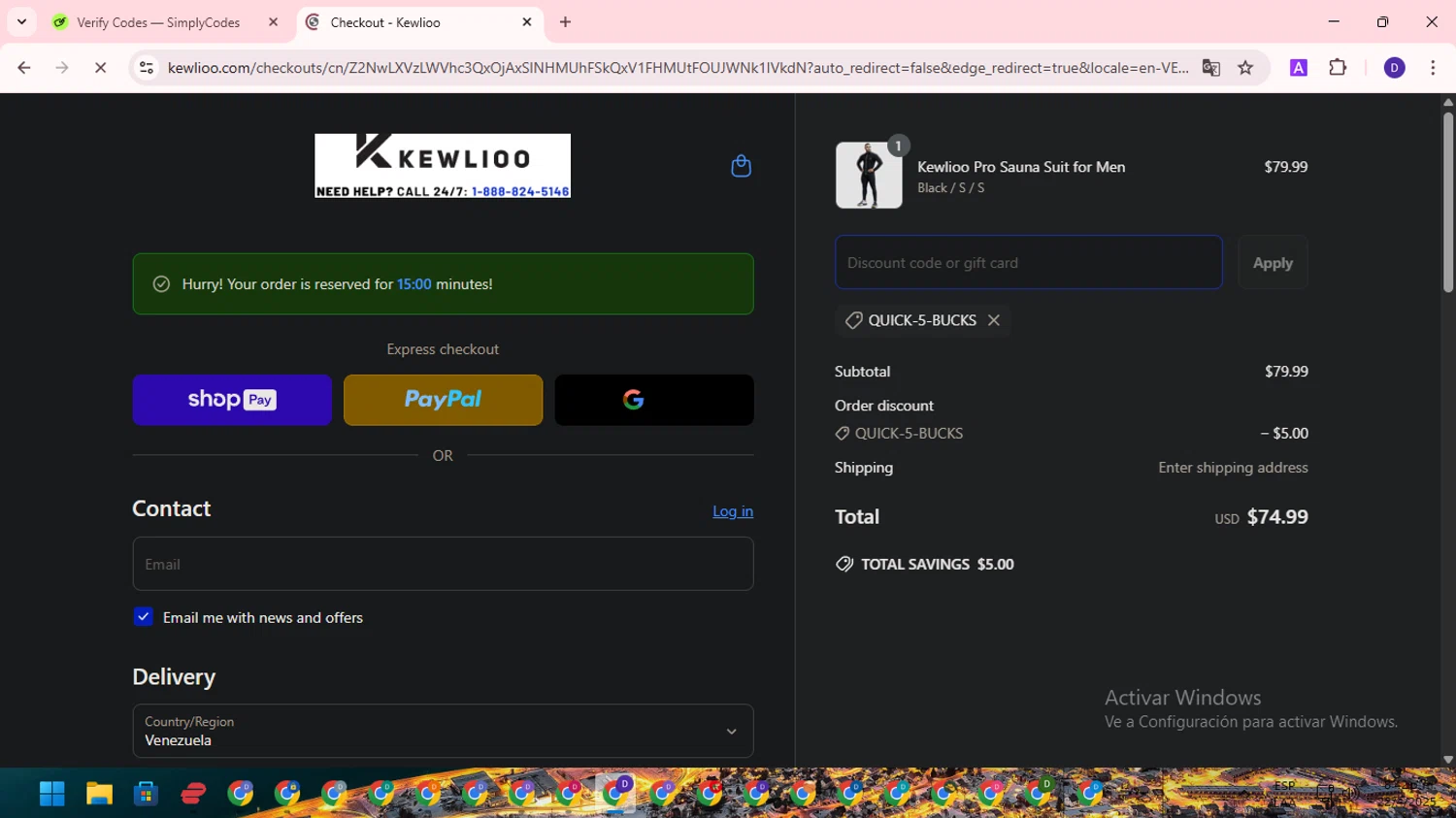This screenshot has width=1456, height=818.
Task: Uncheck Email me with news and offers
Action: pos(144,617)
